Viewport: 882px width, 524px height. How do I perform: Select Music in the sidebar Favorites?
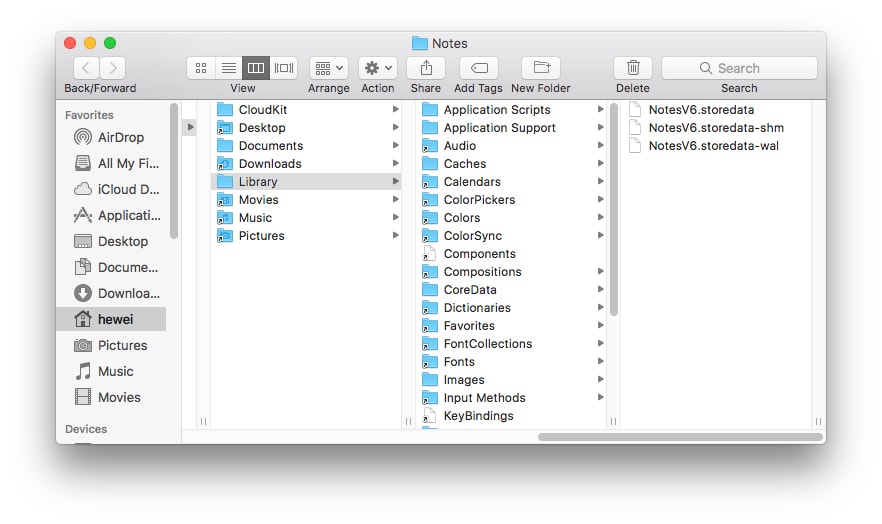coord(110,371)
